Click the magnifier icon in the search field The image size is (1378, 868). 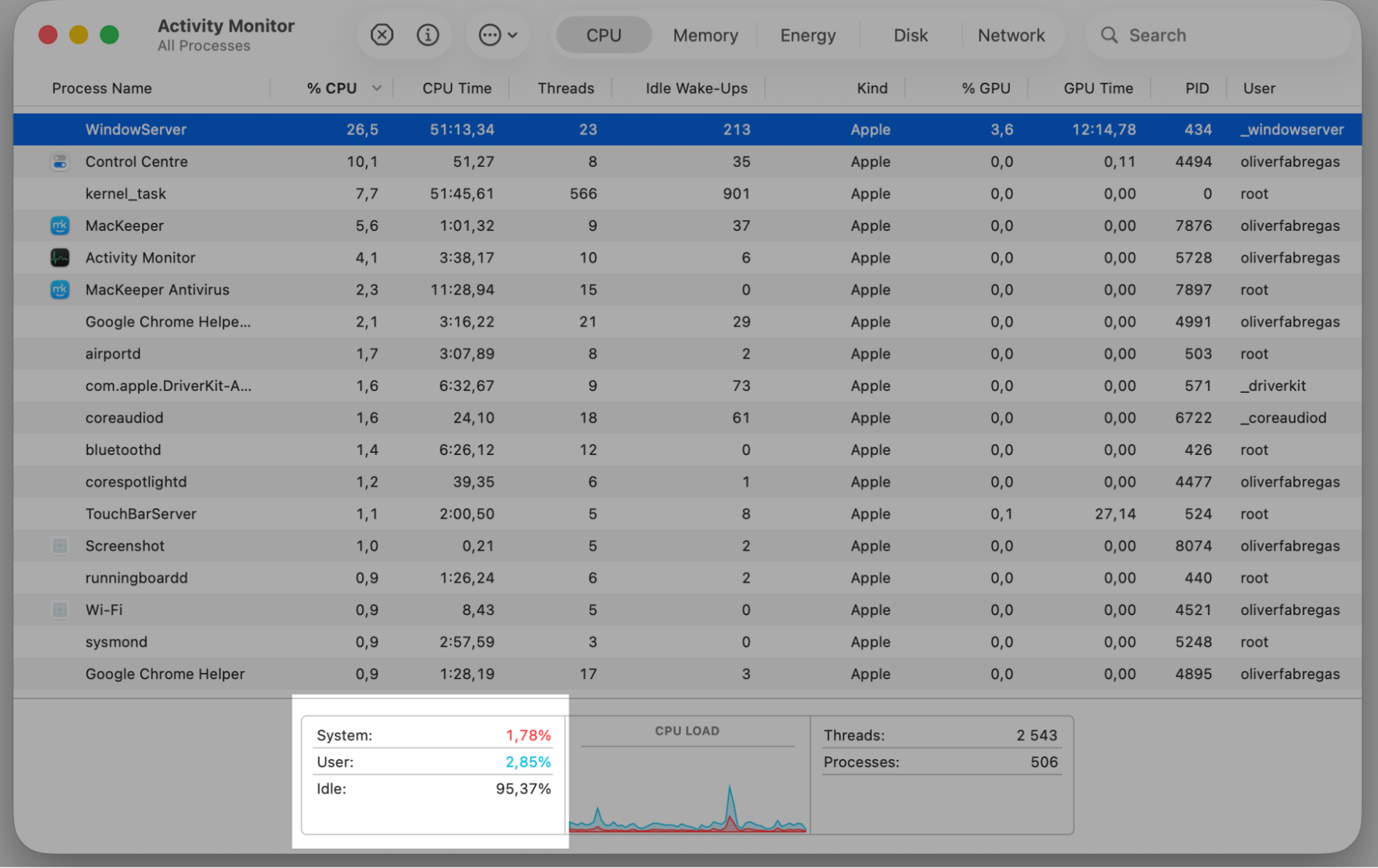click(x=1108, y=35)
